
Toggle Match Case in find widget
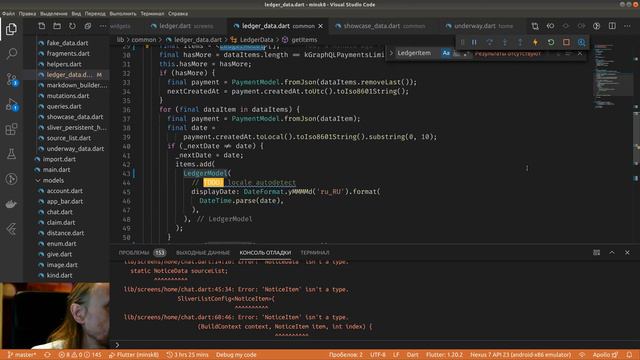pos(446,53)
